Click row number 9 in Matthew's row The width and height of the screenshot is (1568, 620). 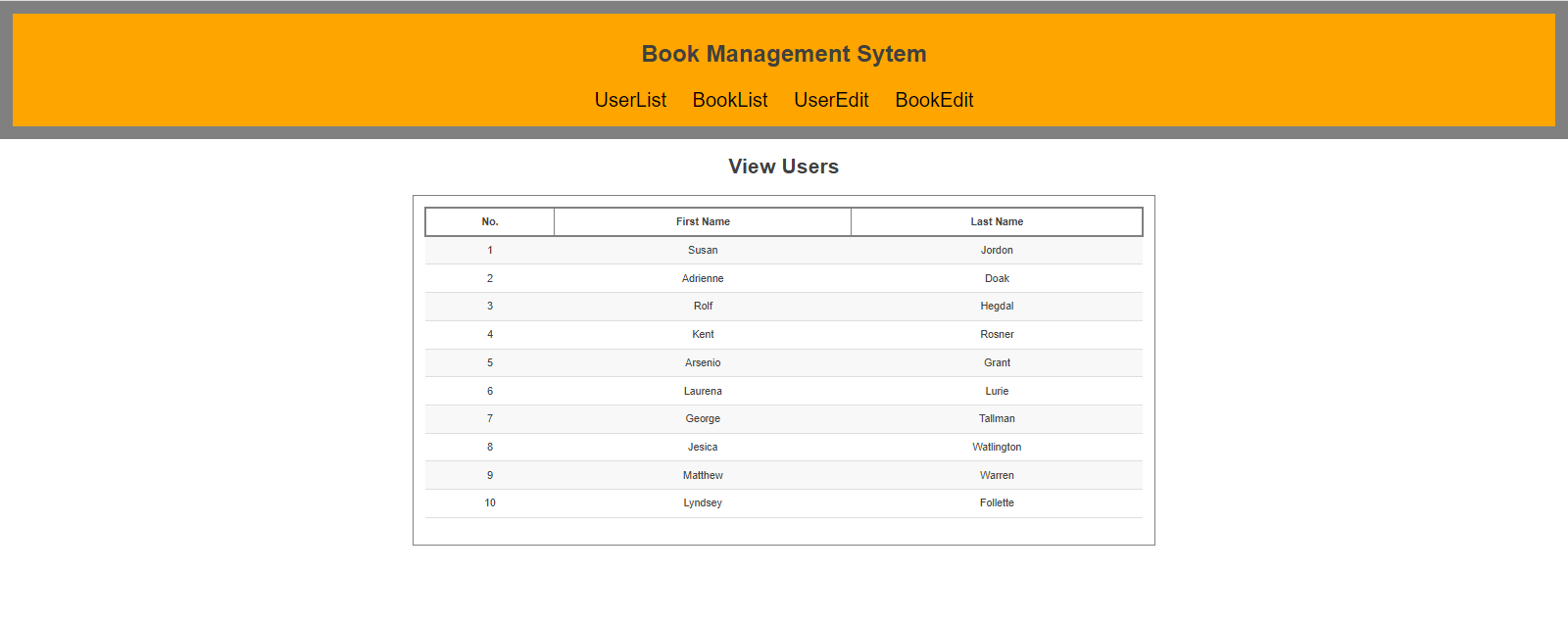point(490,475)
